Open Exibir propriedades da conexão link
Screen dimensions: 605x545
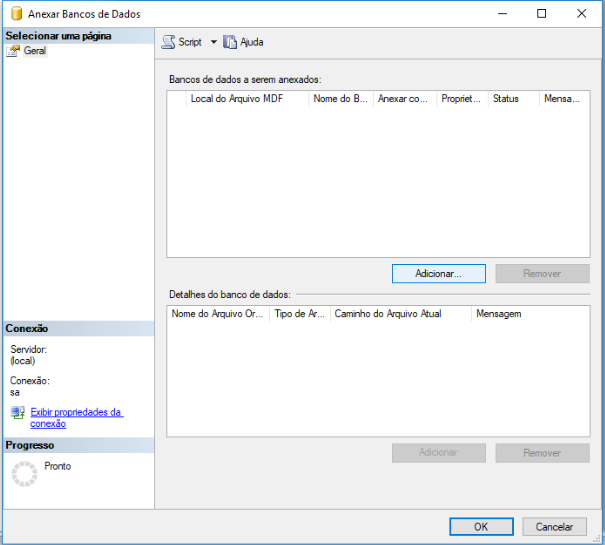[76, 418]
